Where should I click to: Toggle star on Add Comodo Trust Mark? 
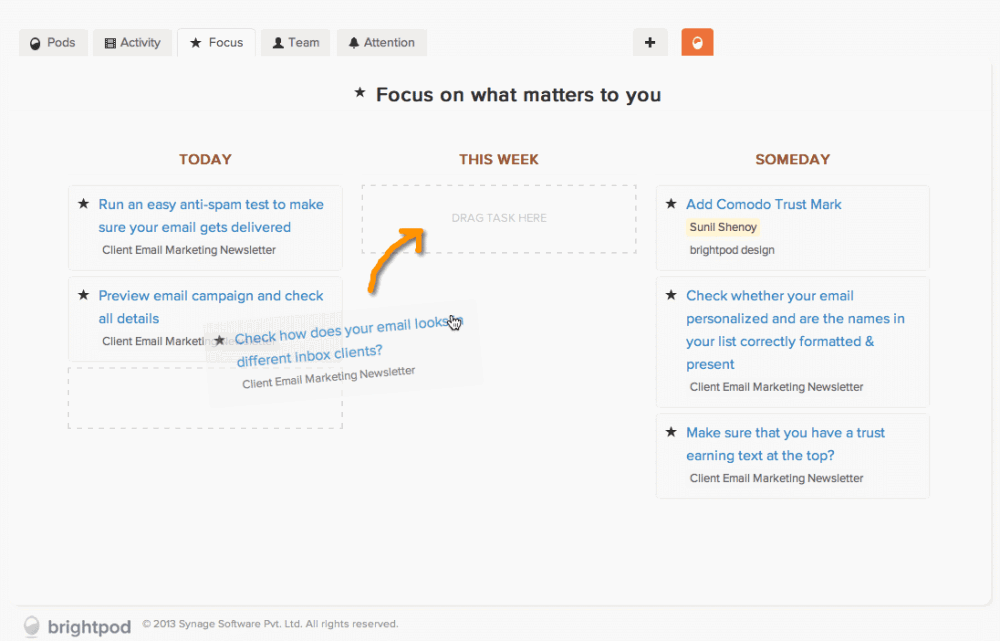(x=671, y=204)
